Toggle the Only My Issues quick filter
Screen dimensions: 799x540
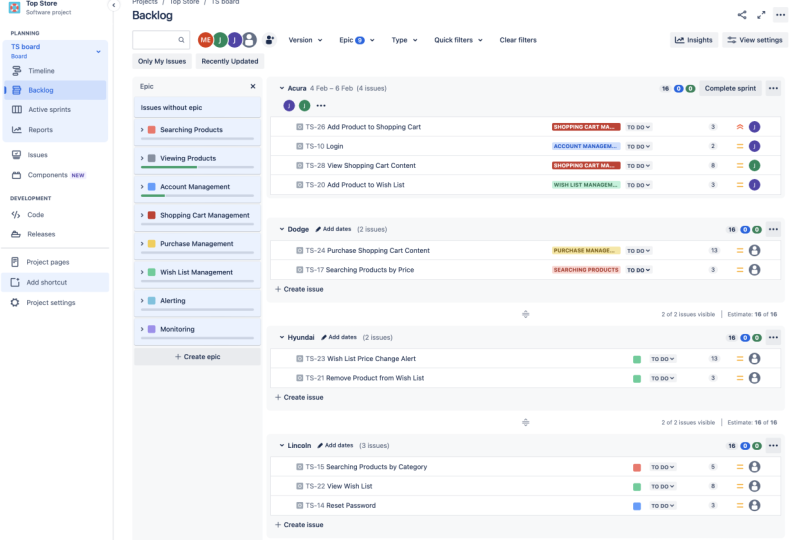[x=162, y=61]
